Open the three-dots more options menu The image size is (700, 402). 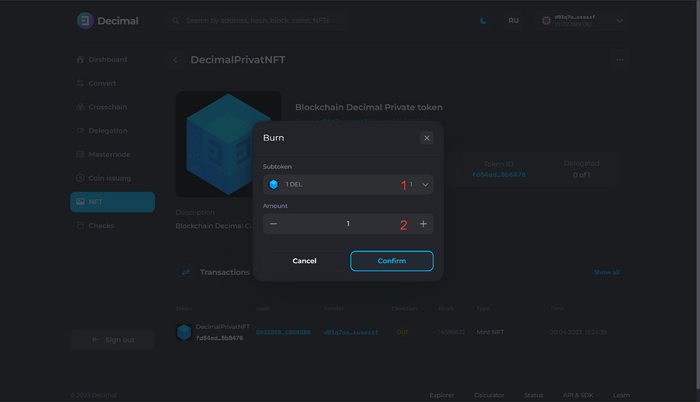[620, 60]
